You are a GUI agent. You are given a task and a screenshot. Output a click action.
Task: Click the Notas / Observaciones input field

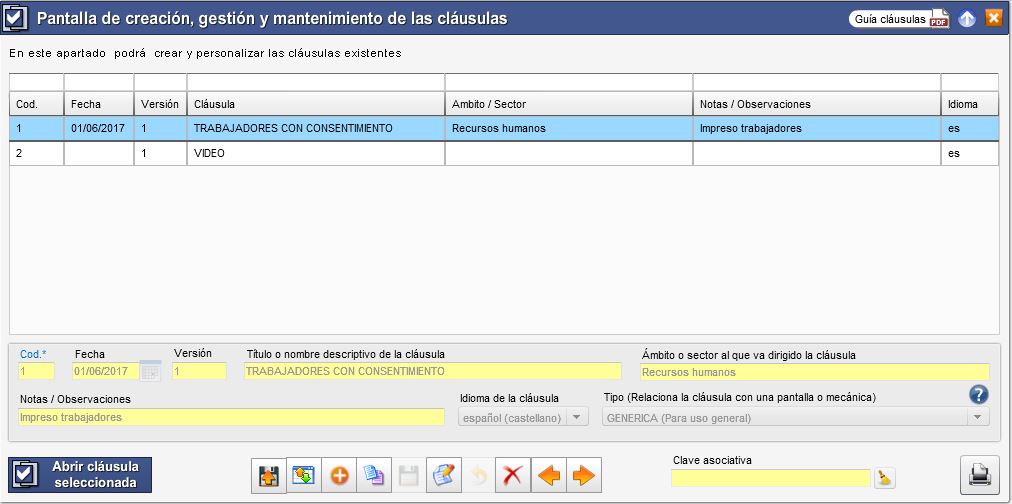coord(232,417)
